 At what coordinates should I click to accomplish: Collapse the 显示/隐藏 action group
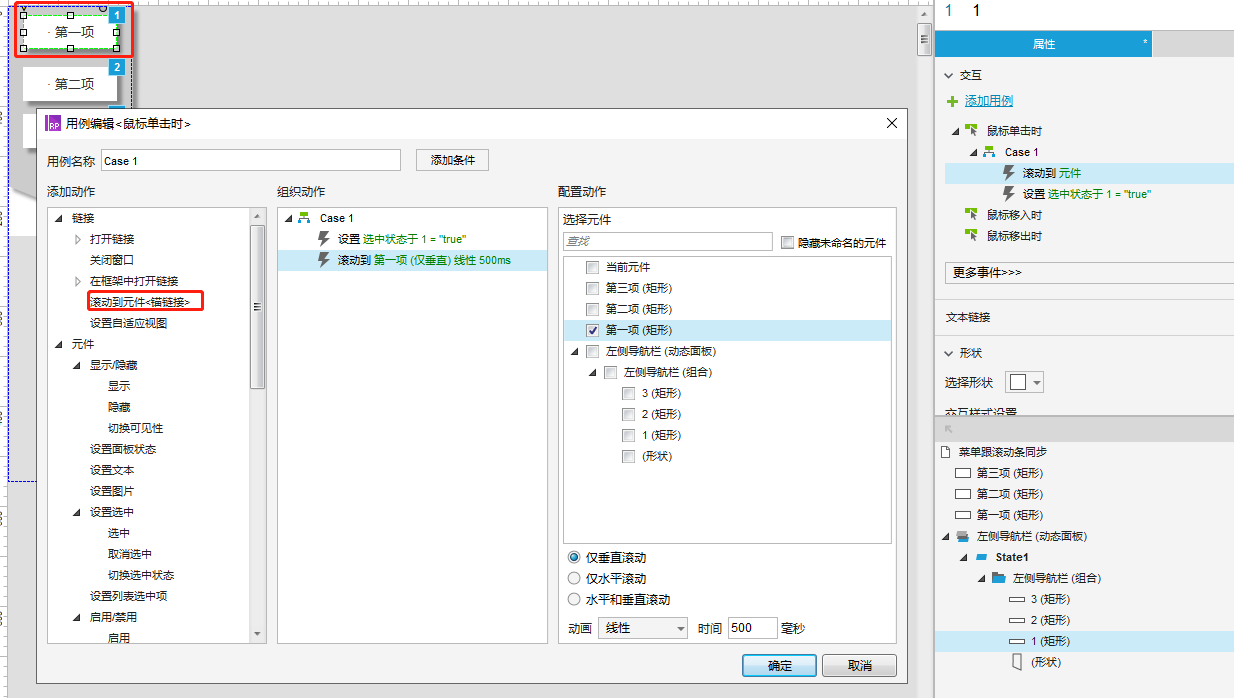77,365
